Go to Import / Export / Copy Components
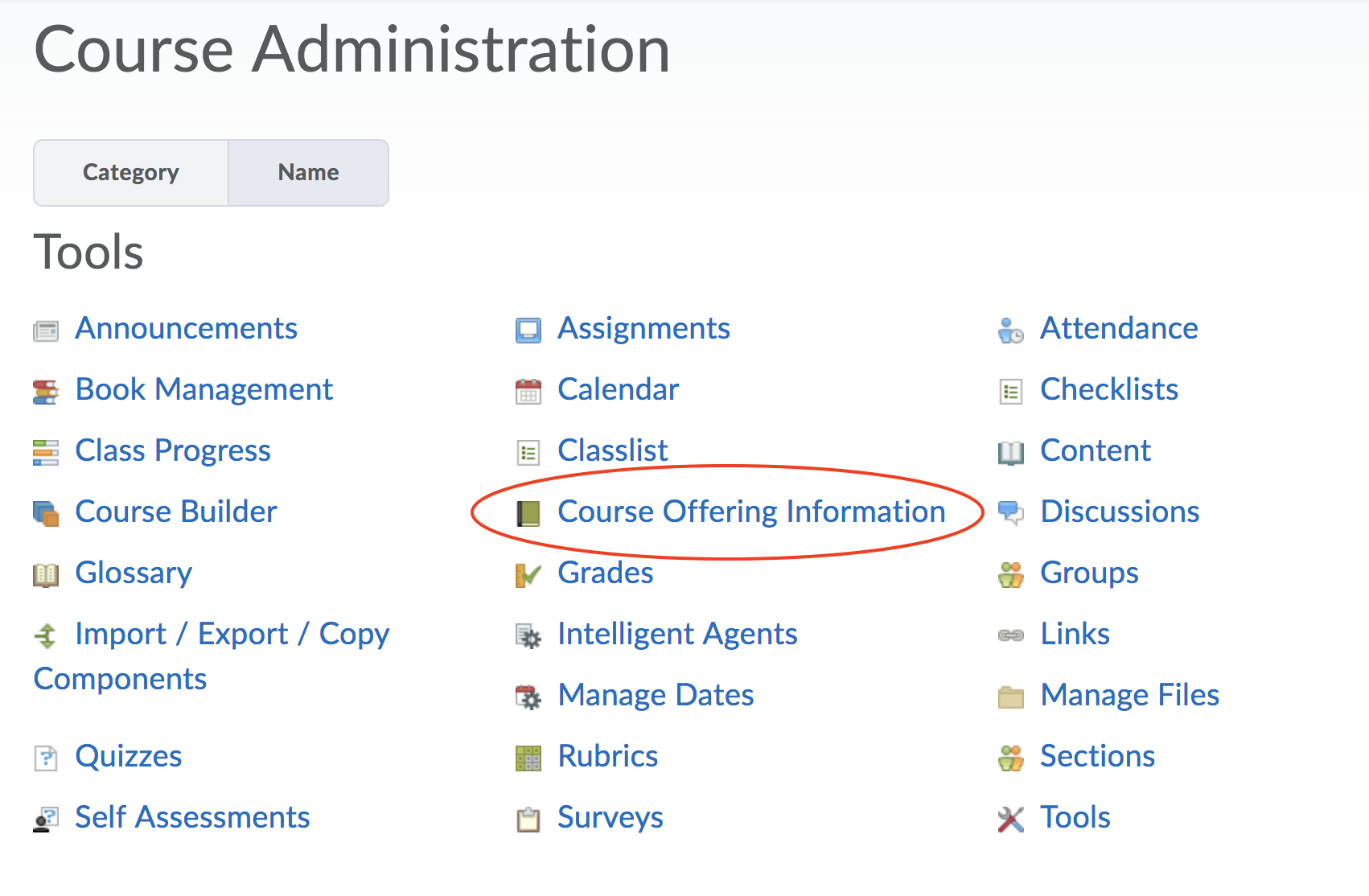Screen dimensions: 1369x896 coord(232,635)
